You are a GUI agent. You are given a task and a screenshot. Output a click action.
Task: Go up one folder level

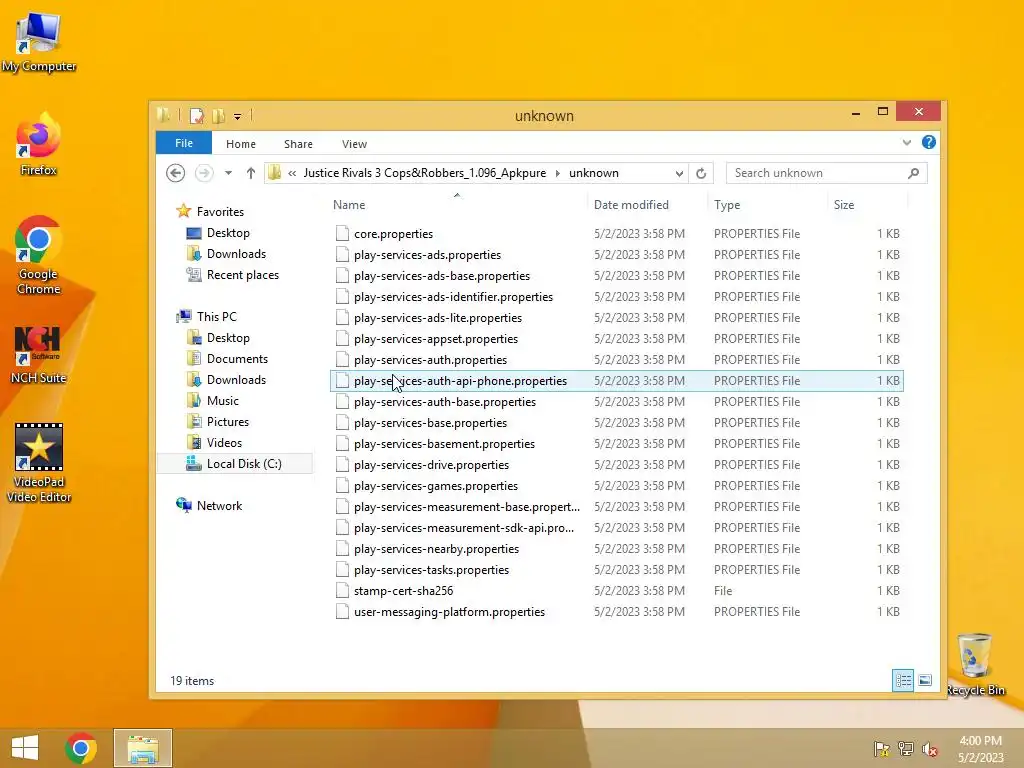[251, 173]
